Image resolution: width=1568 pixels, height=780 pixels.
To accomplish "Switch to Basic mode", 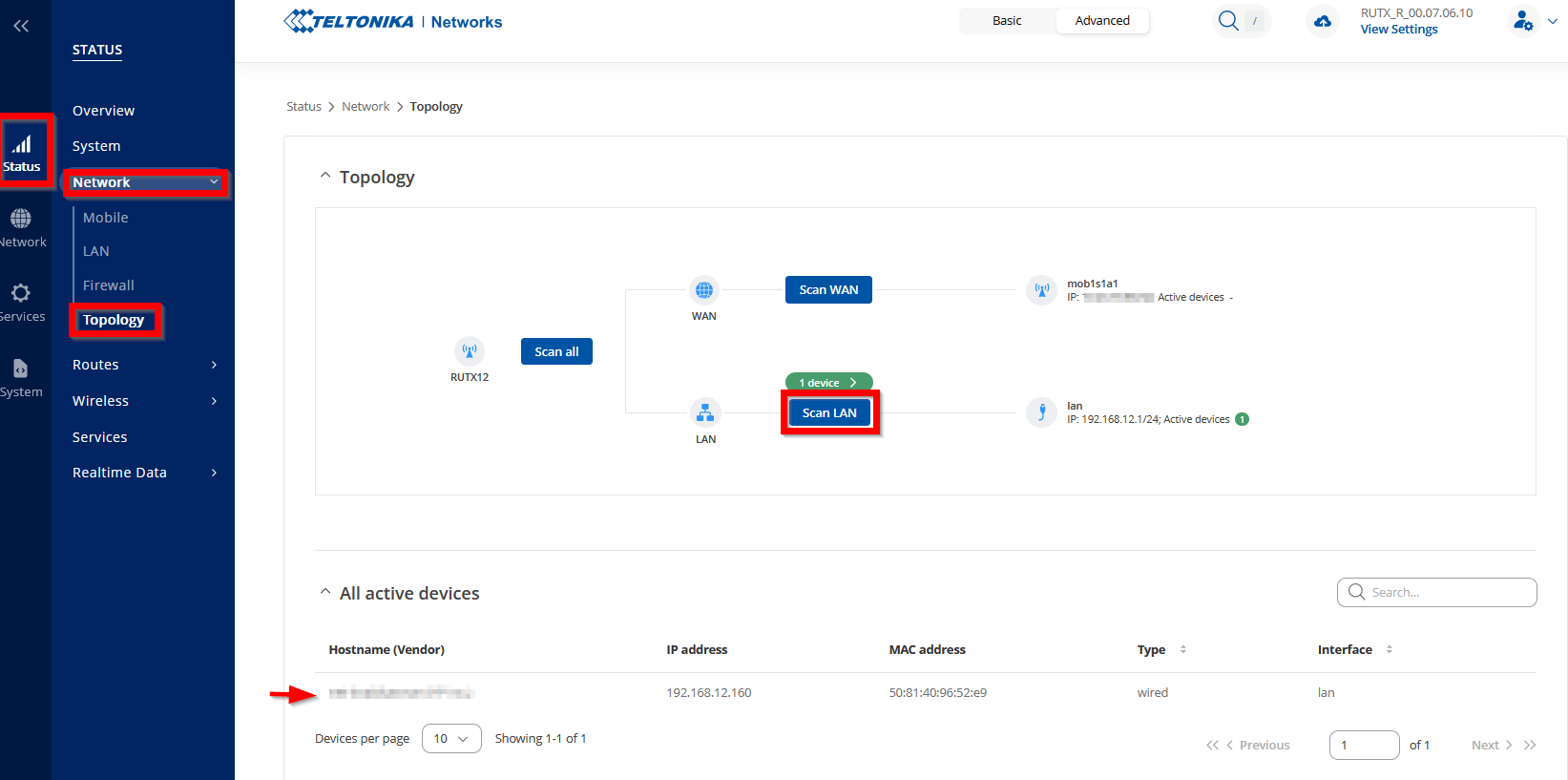I will coord(1007,21).
